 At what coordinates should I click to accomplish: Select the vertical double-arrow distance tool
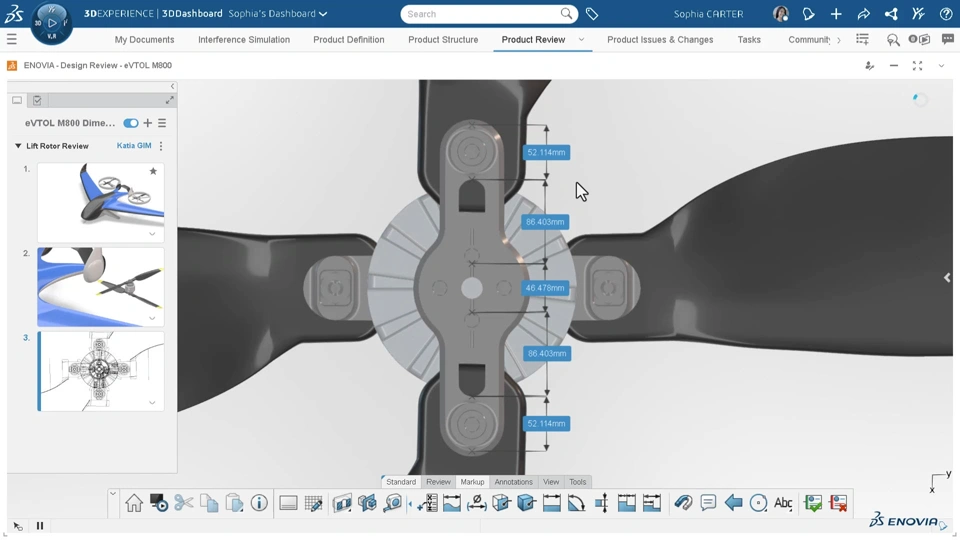point(602,503)
